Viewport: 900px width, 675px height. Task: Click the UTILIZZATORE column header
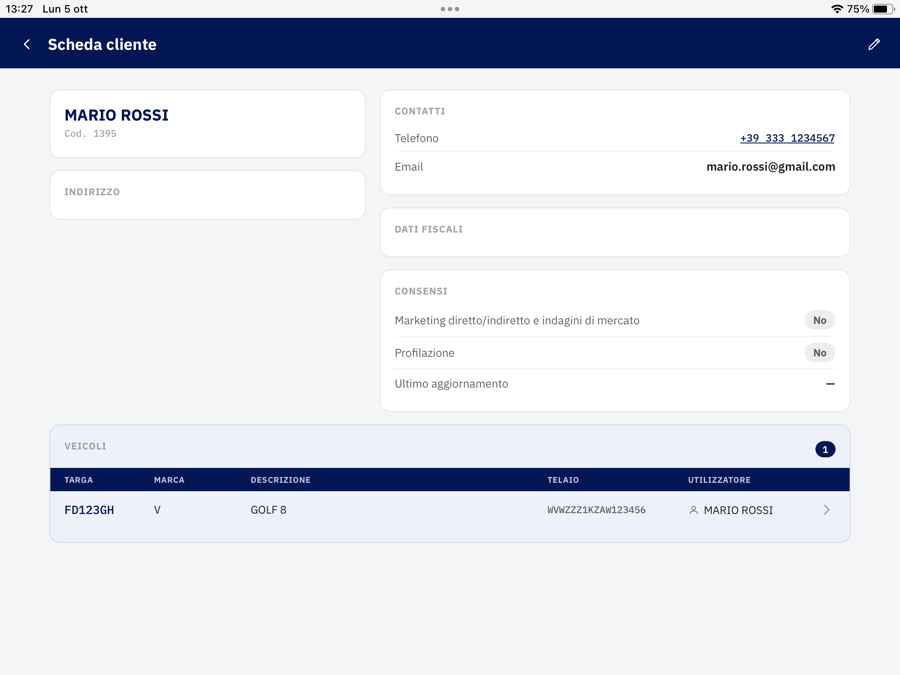[x=719, y=480]
